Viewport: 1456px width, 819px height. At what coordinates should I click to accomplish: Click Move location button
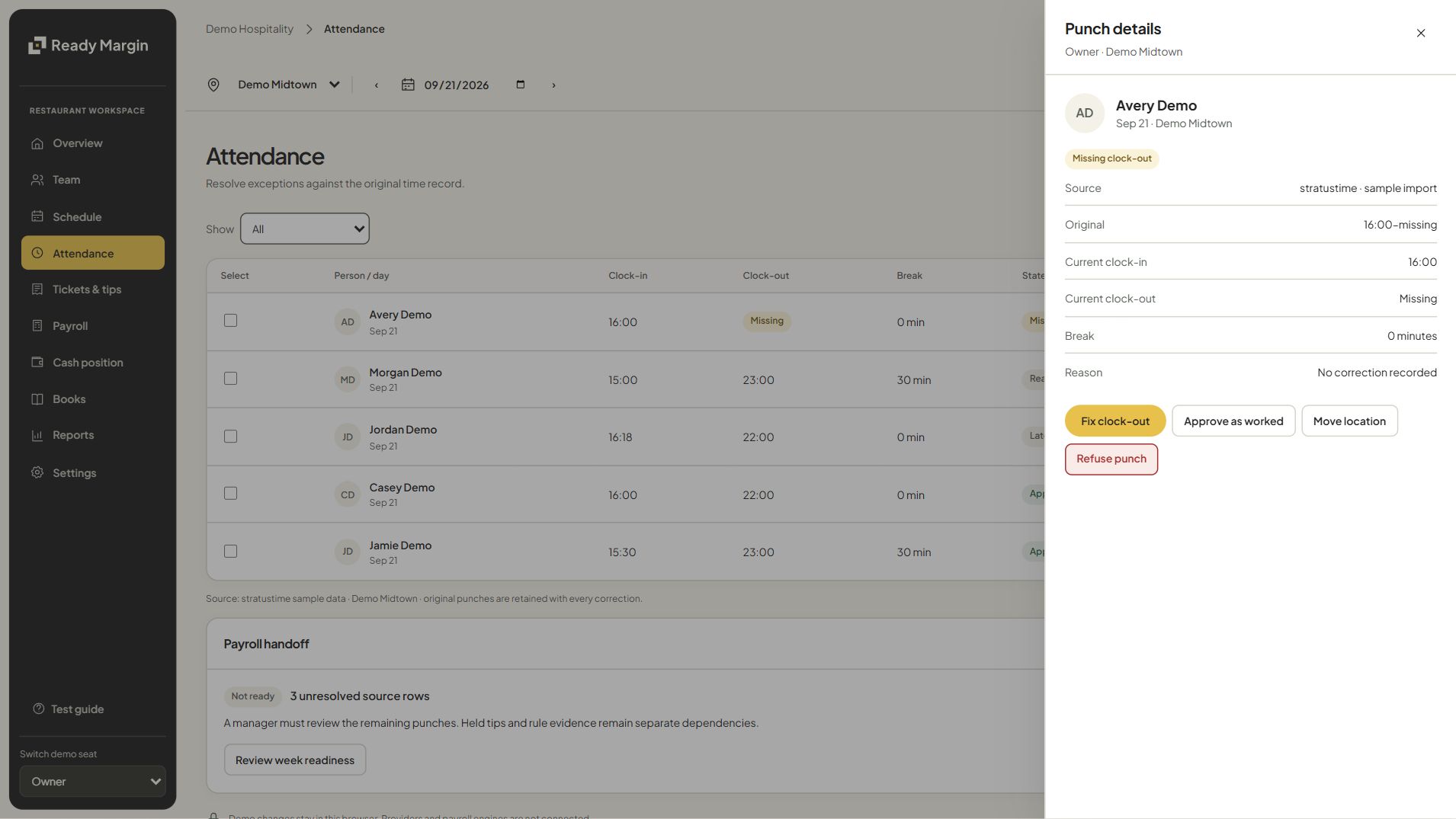click(1349, 421)
